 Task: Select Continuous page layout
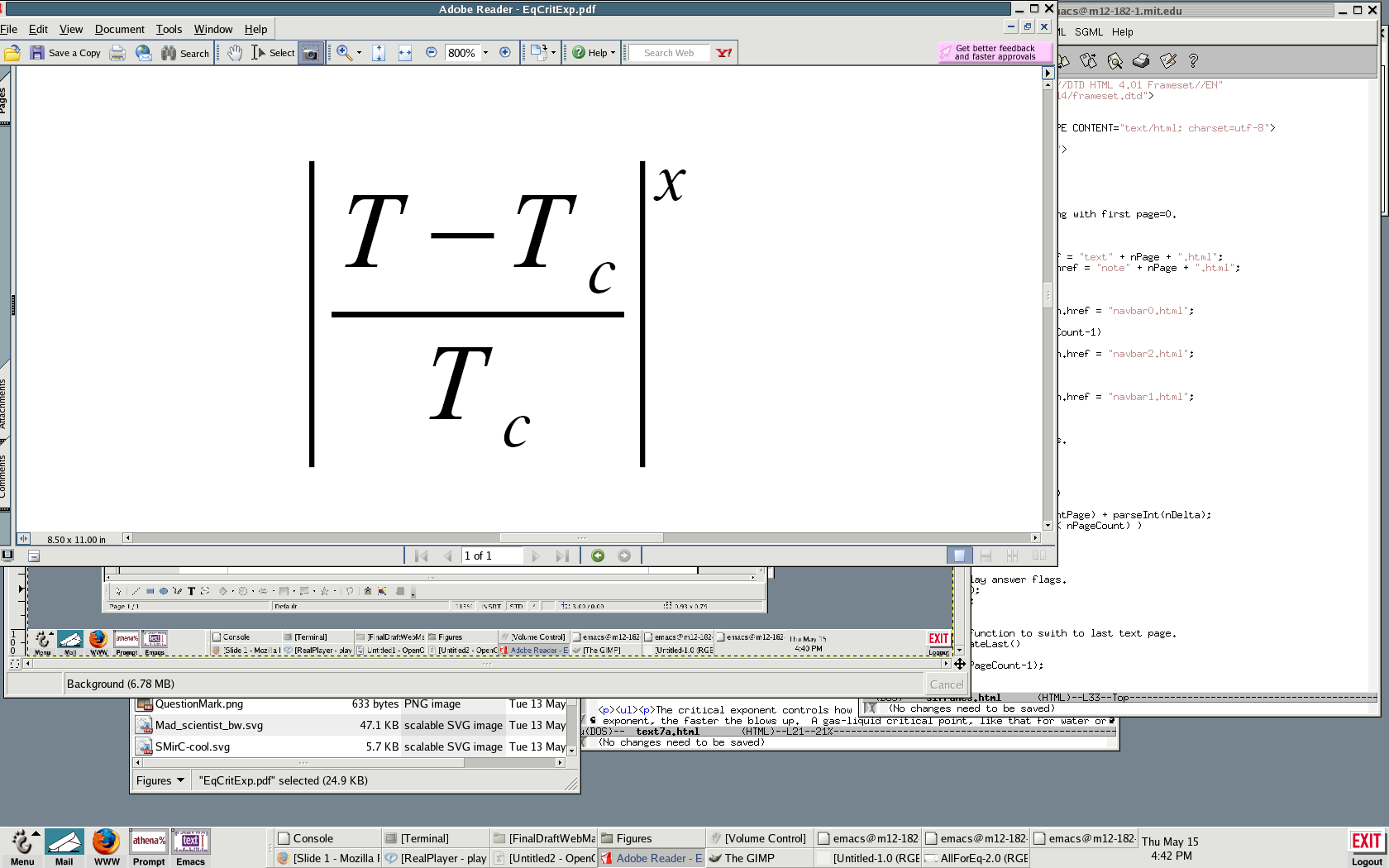[x=986, y=556]
